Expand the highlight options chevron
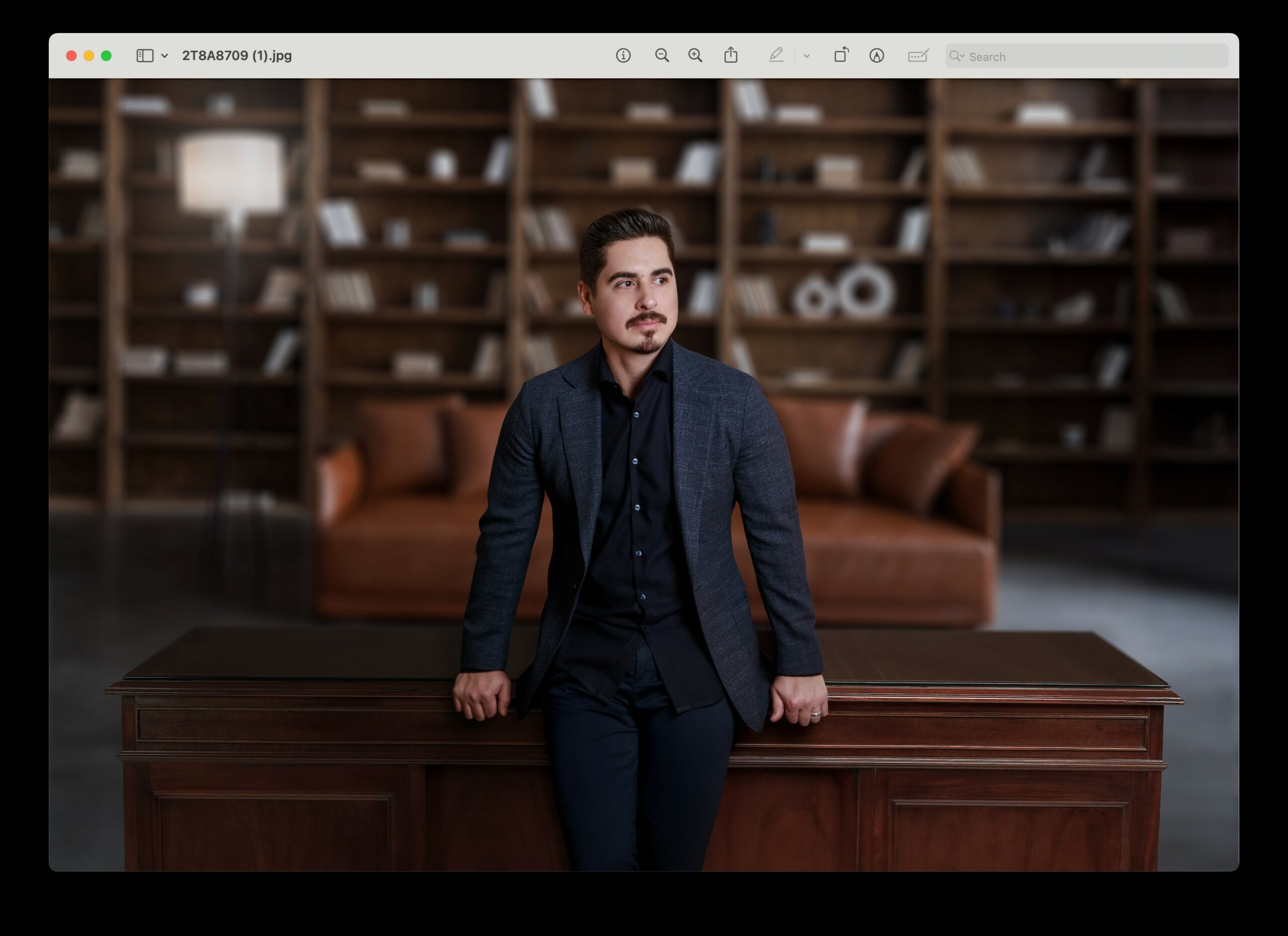 [x=807, y=56]
